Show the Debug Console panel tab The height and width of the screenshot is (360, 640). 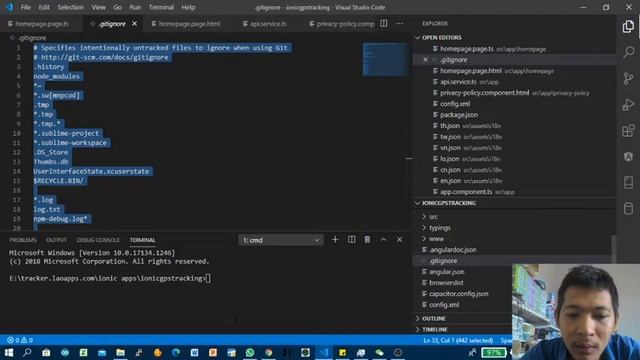(x=98, y=240)
